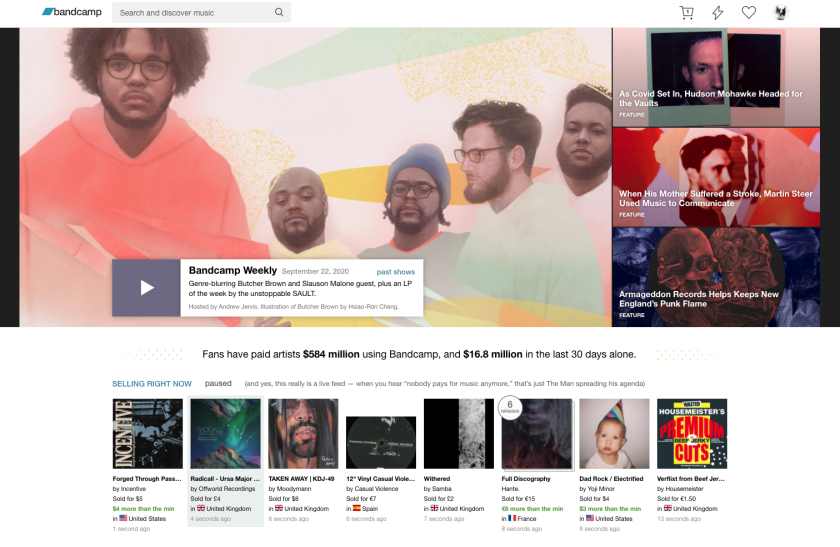Image resolution: width=840 pixels, height=547 pixels.
Task: Click the UK flag under Samba
Action: 434,508
